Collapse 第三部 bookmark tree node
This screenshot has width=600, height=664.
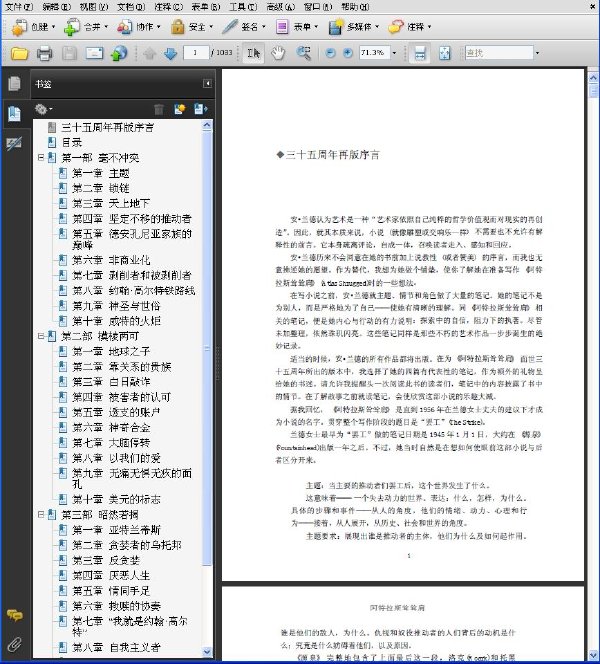click(41, 515)
